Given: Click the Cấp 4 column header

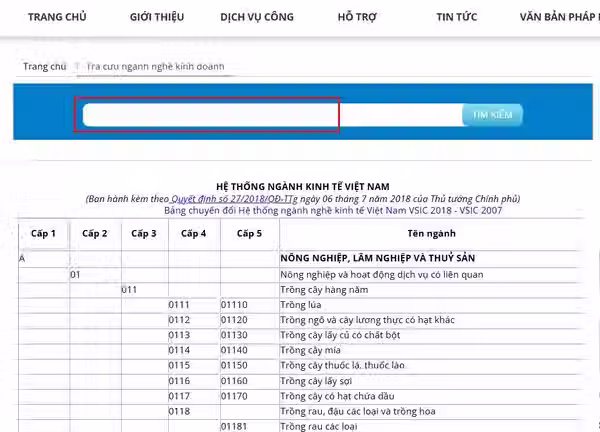Looking at the screenshot, I should 193,233.
